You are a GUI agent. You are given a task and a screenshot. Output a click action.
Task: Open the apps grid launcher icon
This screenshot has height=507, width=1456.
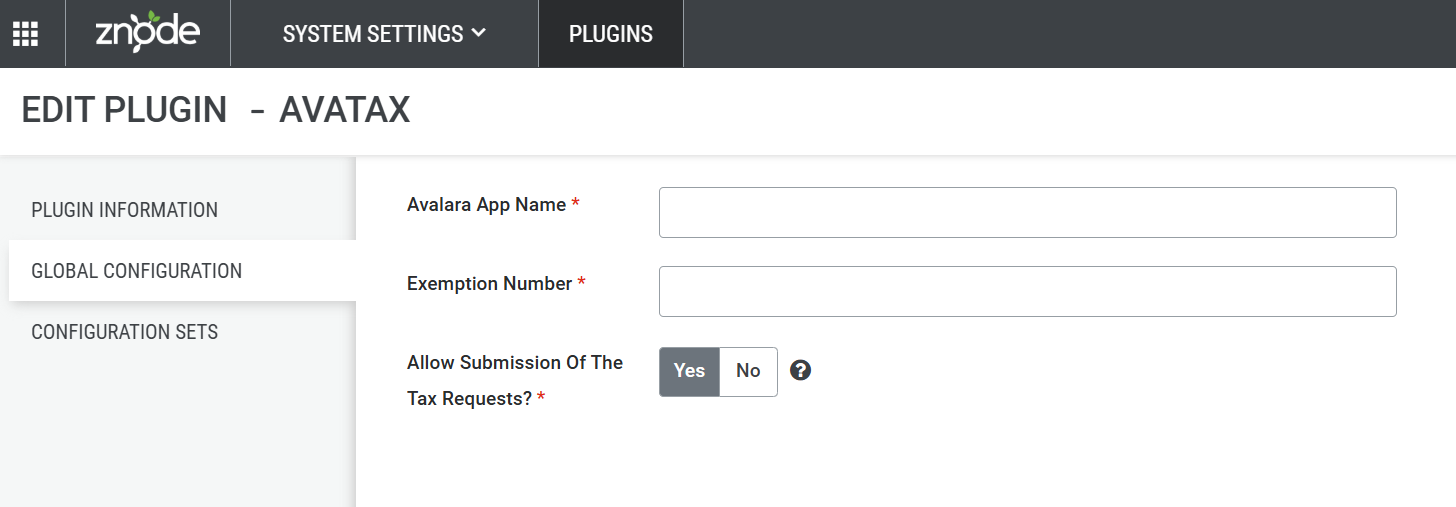tap(25, 34)
